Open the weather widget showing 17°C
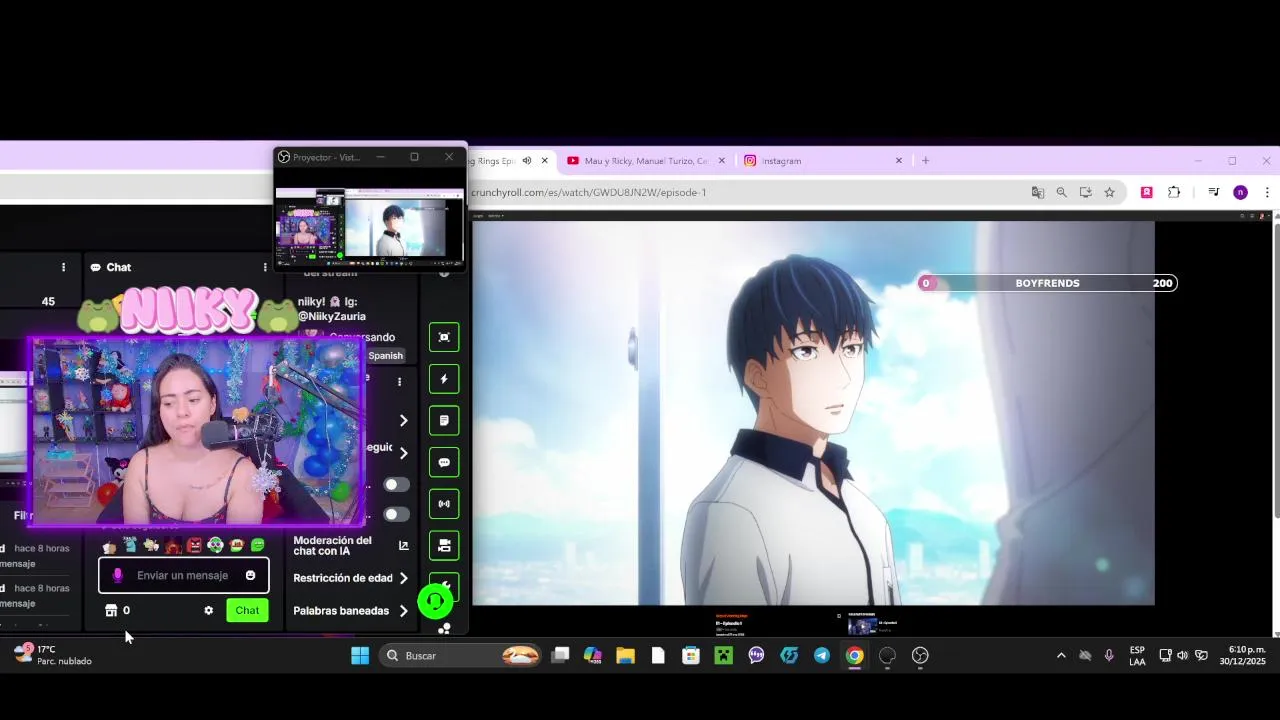The height and width of the screenshot is (720, 1280). click(52, 655)
